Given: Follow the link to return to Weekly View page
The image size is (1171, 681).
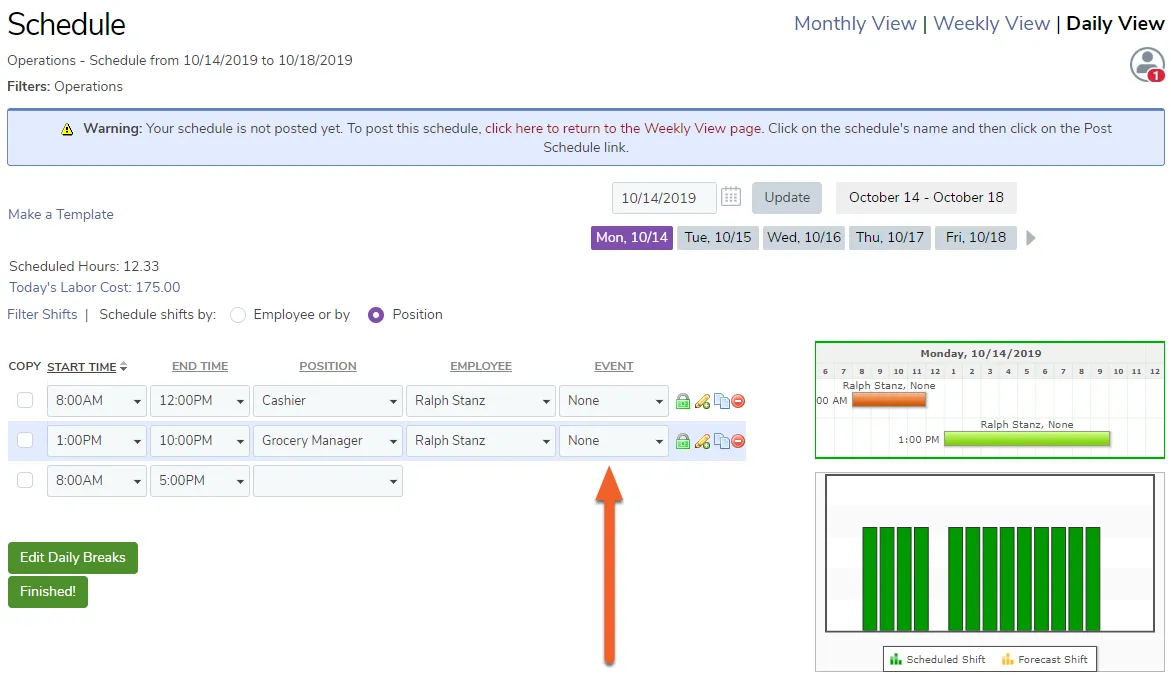Looking at the screenshot, I should click(x=624, y=128).
